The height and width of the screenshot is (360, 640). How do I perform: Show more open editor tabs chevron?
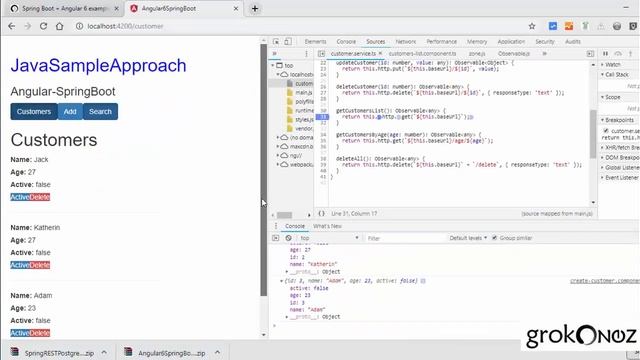coord(544,53)
